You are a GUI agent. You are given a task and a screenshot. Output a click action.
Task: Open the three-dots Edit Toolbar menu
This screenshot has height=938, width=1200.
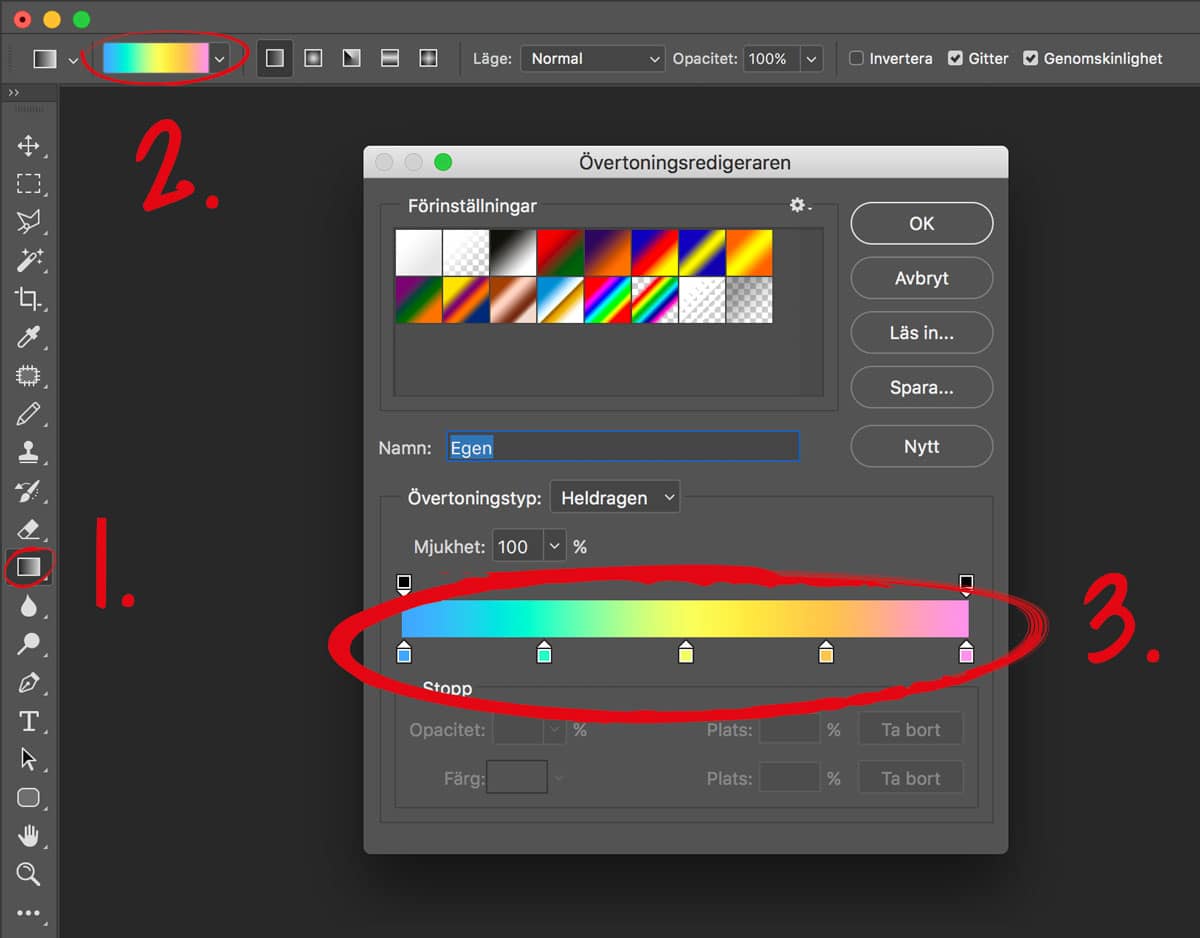28,913
